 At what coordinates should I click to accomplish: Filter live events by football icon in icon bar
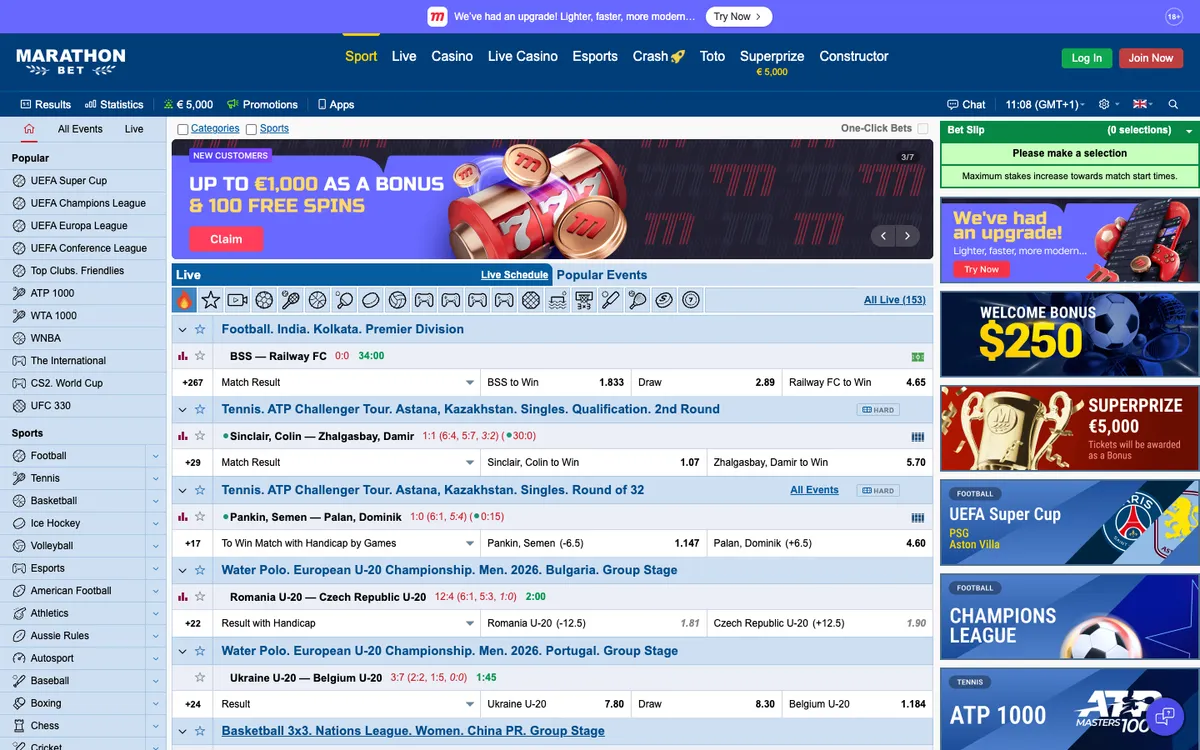264,300
